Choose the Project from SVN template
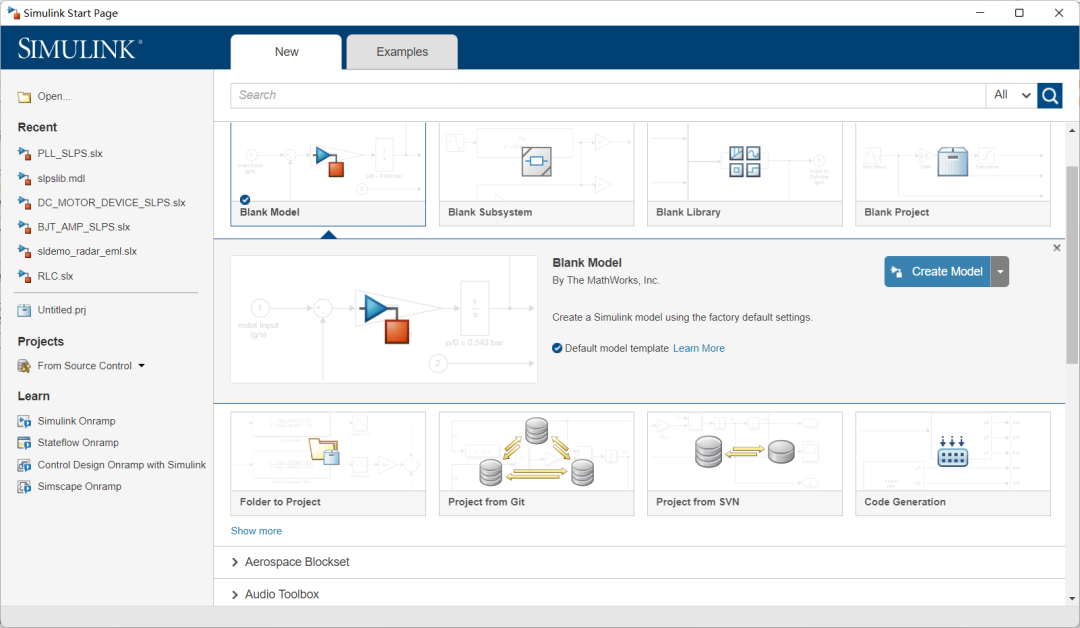This screenshot has height=628, width=1080. click(745, 463)
